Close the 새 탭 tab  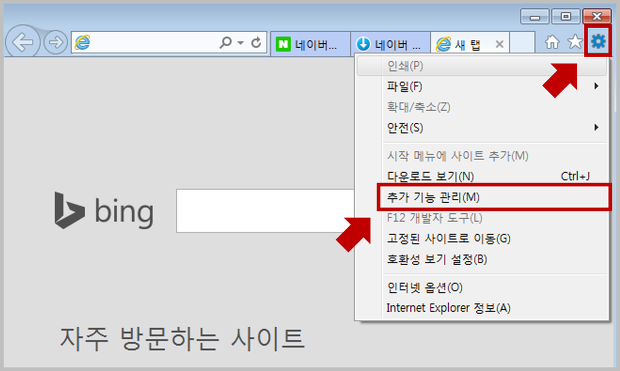[499, 44]
